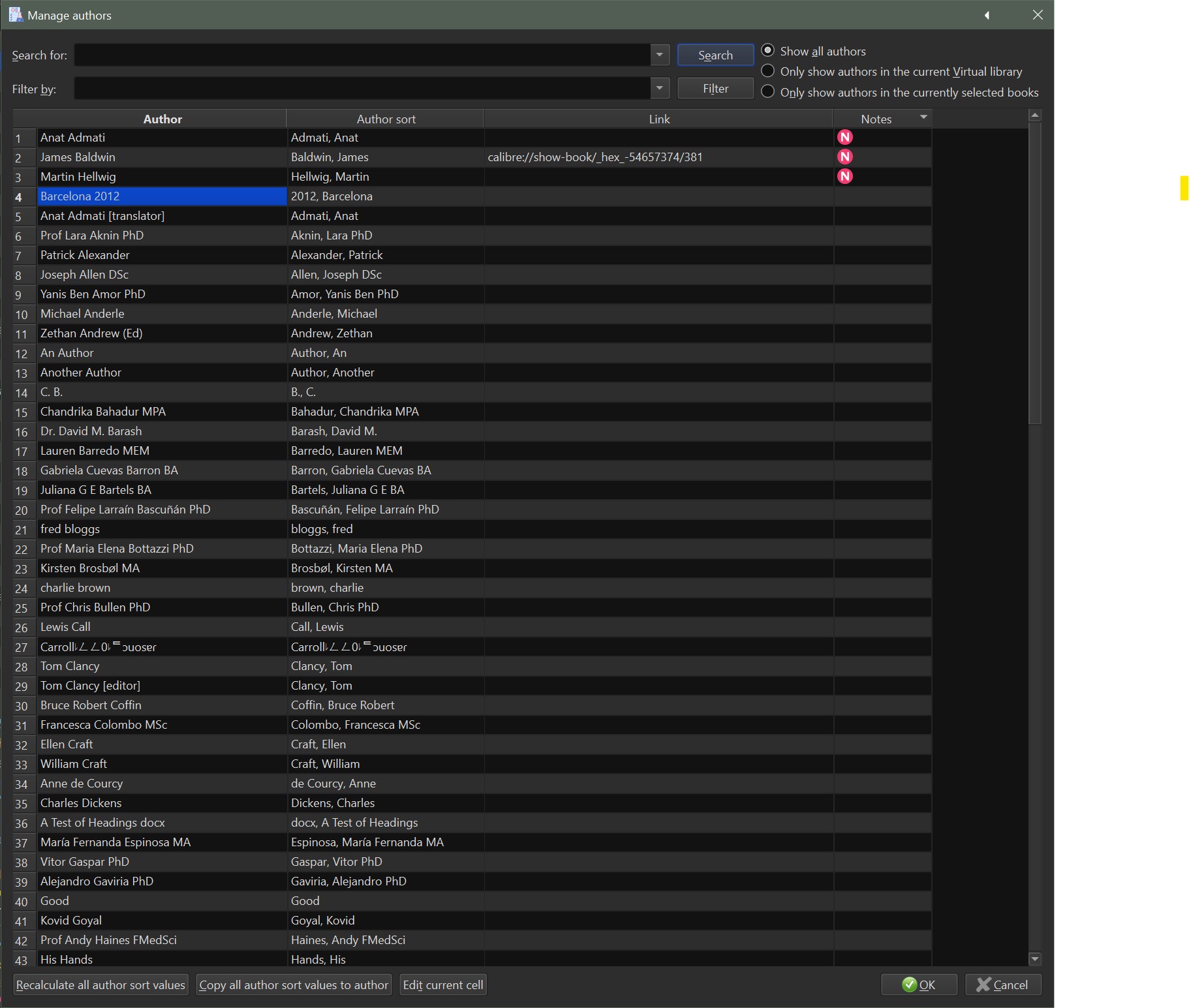Sort table by Author sort column header
Viewport: 1189px width, 1008px height.
click(x=386, y=119)
